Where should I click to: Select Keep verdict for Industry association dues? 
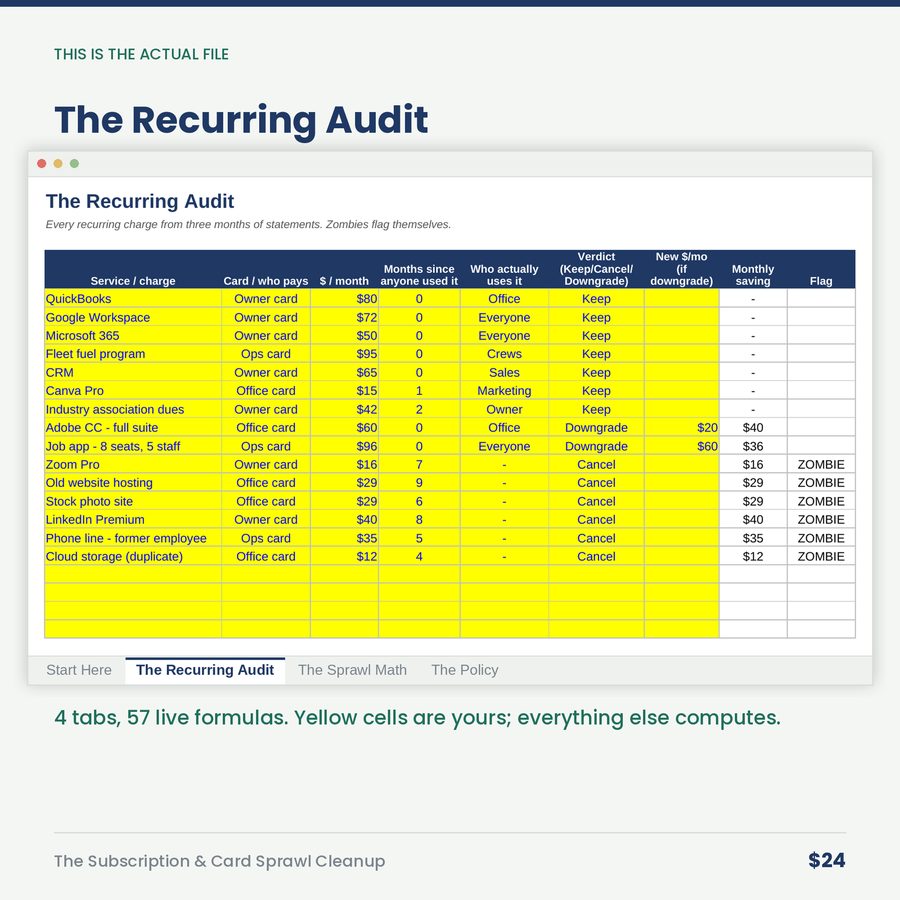point(596,409)
